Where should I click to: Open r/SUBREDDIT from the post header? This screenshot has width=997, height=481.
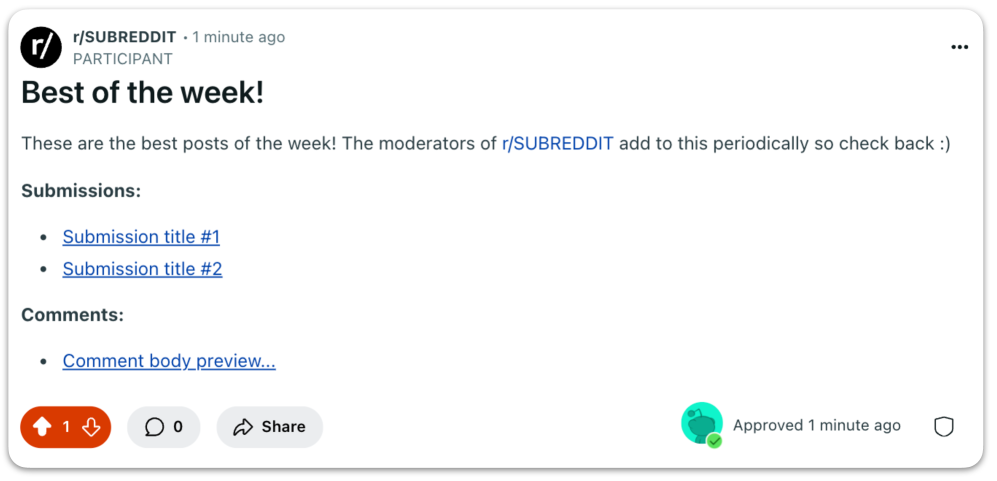[125, 37]
